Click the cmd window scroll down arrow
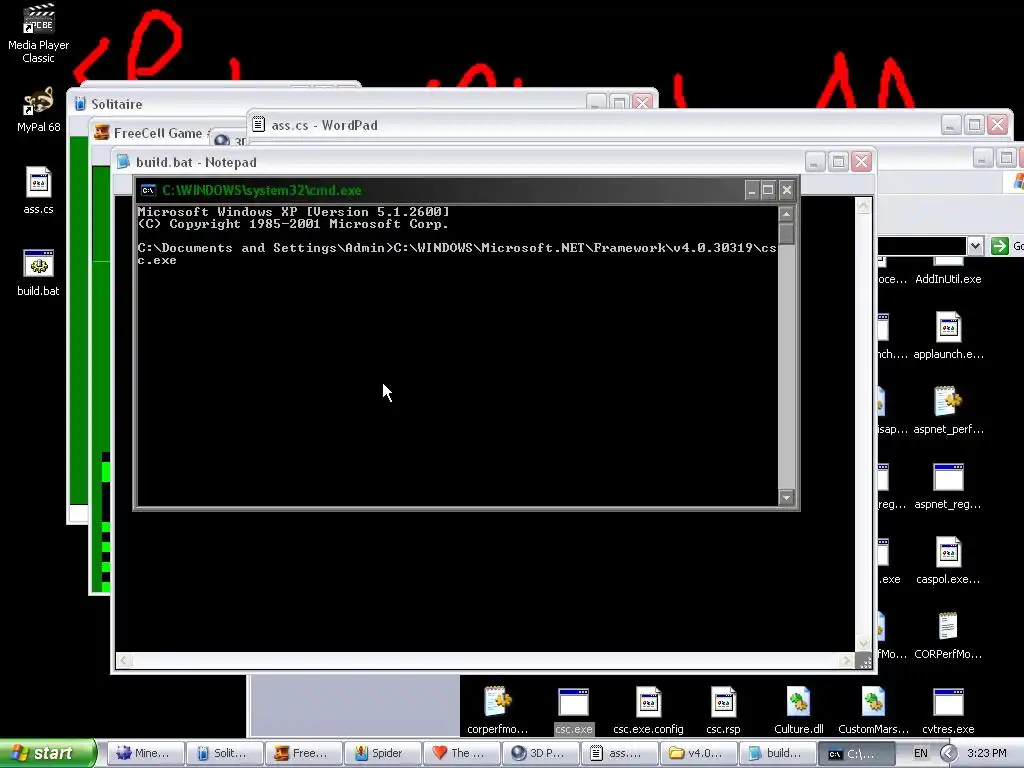 click(x=786, y=498)
